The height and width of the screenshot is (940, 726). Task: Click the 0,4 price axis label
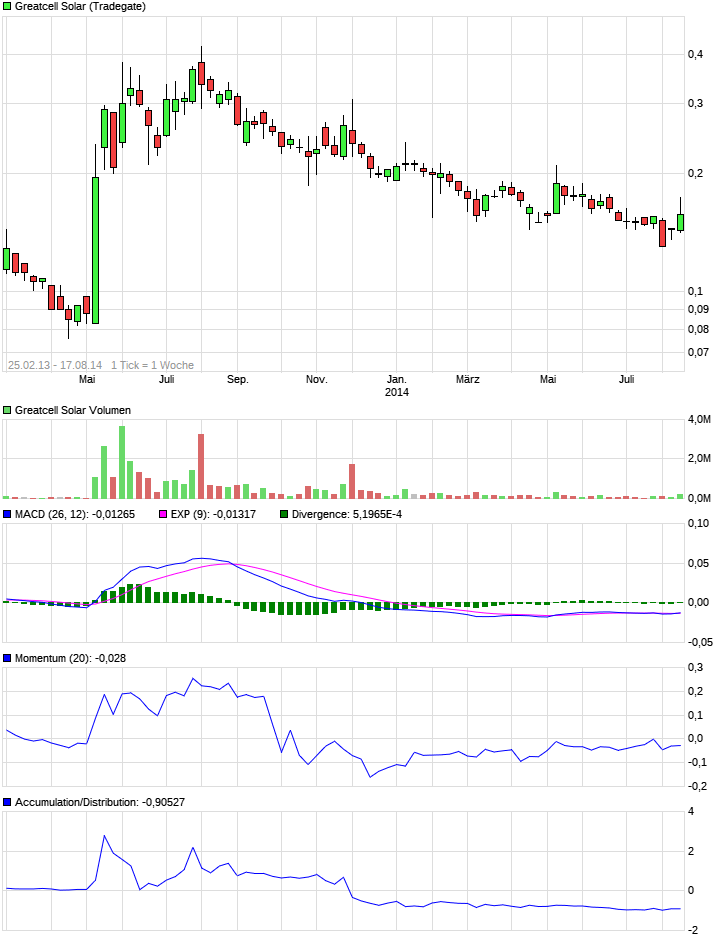(695, 55)
